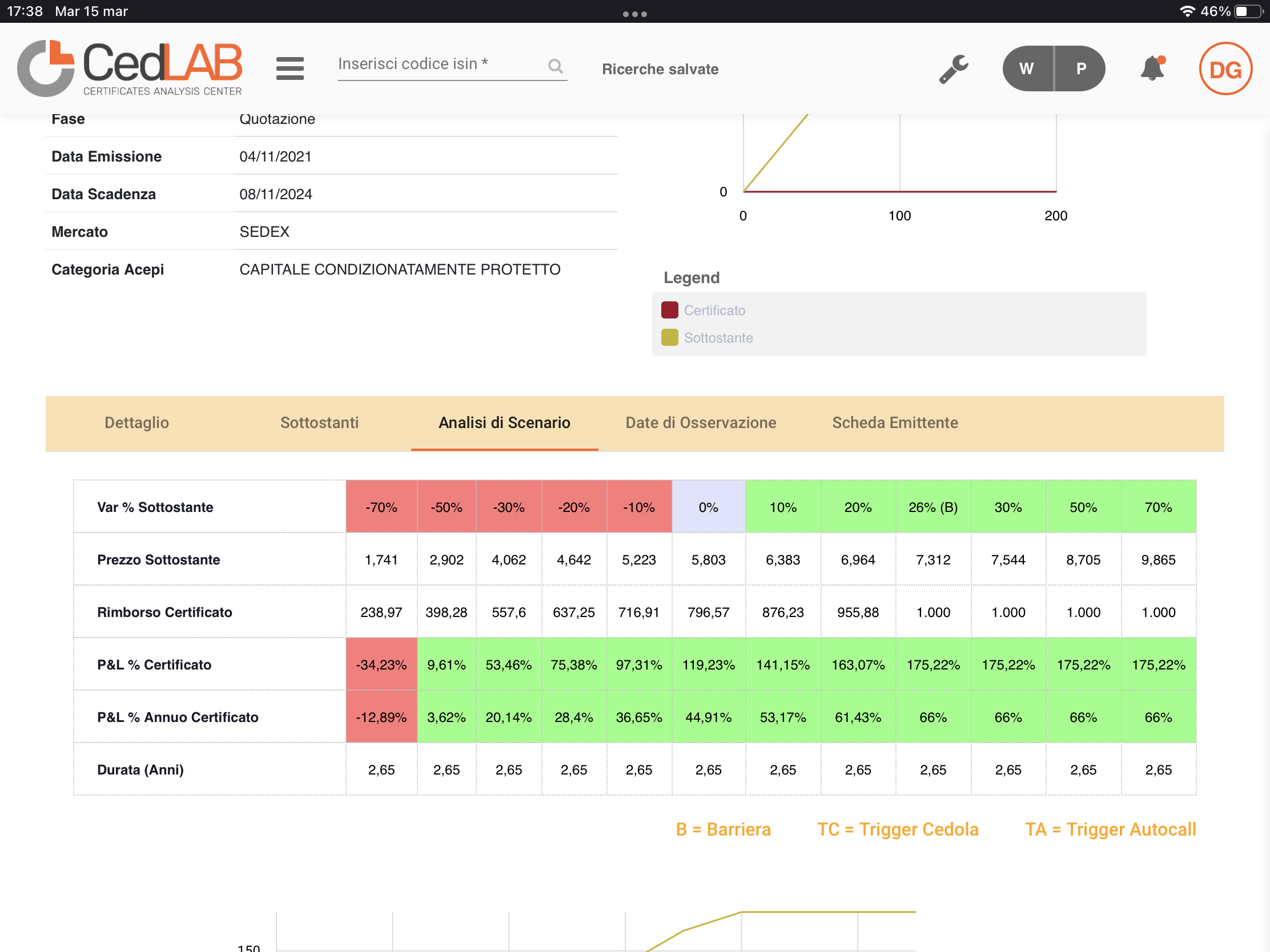Open the notifications bell icon

1152,68
